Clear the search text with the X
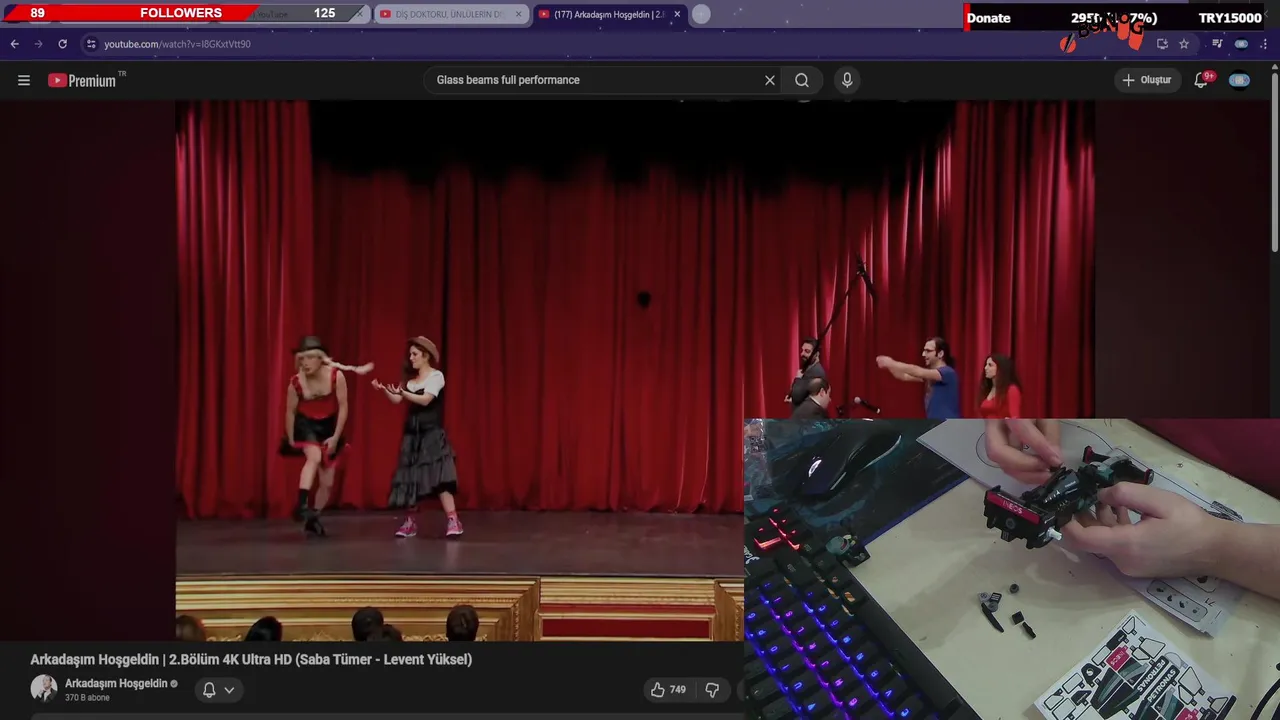Viewport: 1280px width, 720px height. pyautogui.click(x=770, y=80)
